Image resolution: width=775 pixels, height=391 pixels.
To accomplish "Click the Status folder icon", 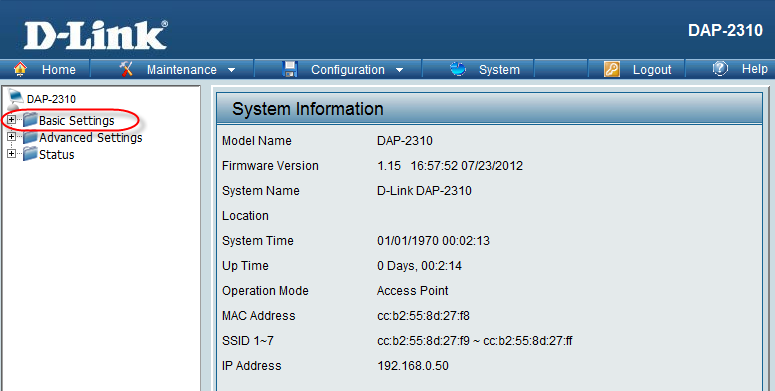I will click(30, 154).
